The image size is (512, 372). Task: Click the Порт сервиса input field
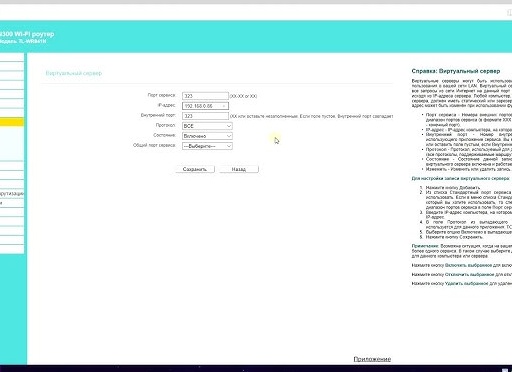tap(205, 96)
